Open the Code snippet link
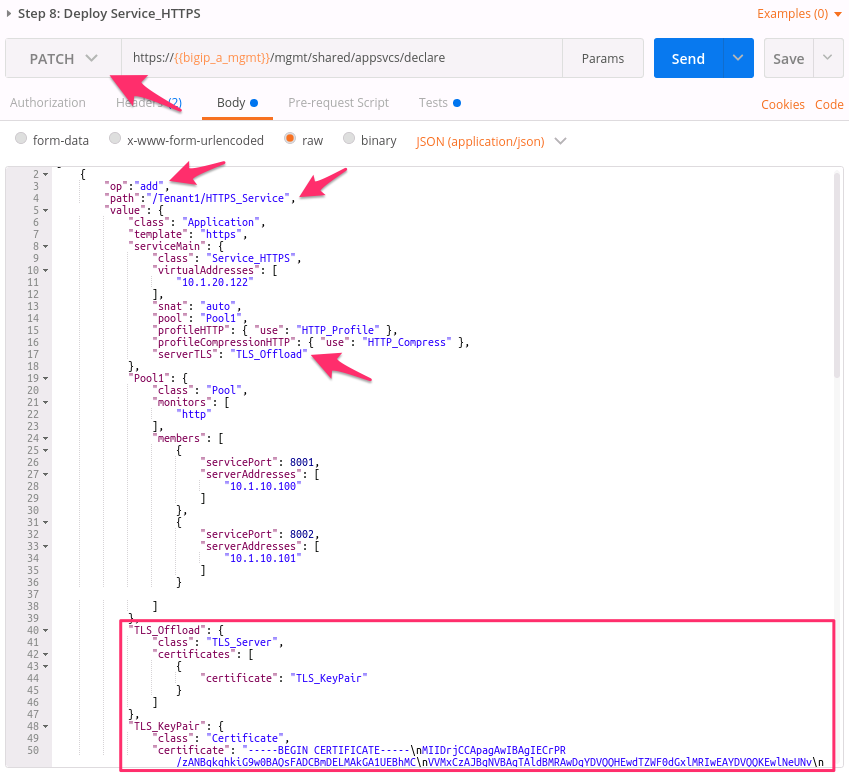The width and height of the screenshot is (849, 773). click(829, 104)
